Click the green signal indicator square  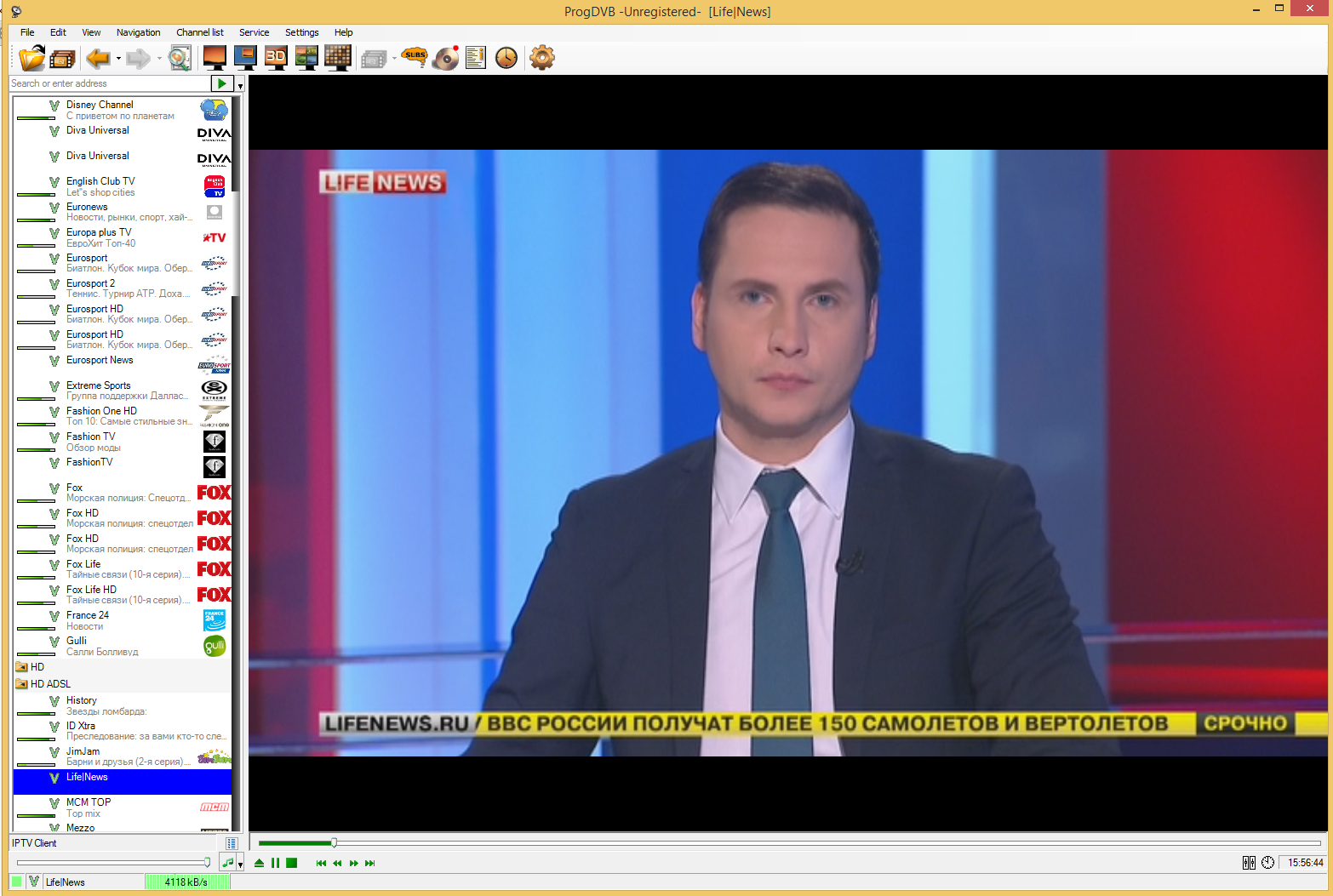coord(16,882)
